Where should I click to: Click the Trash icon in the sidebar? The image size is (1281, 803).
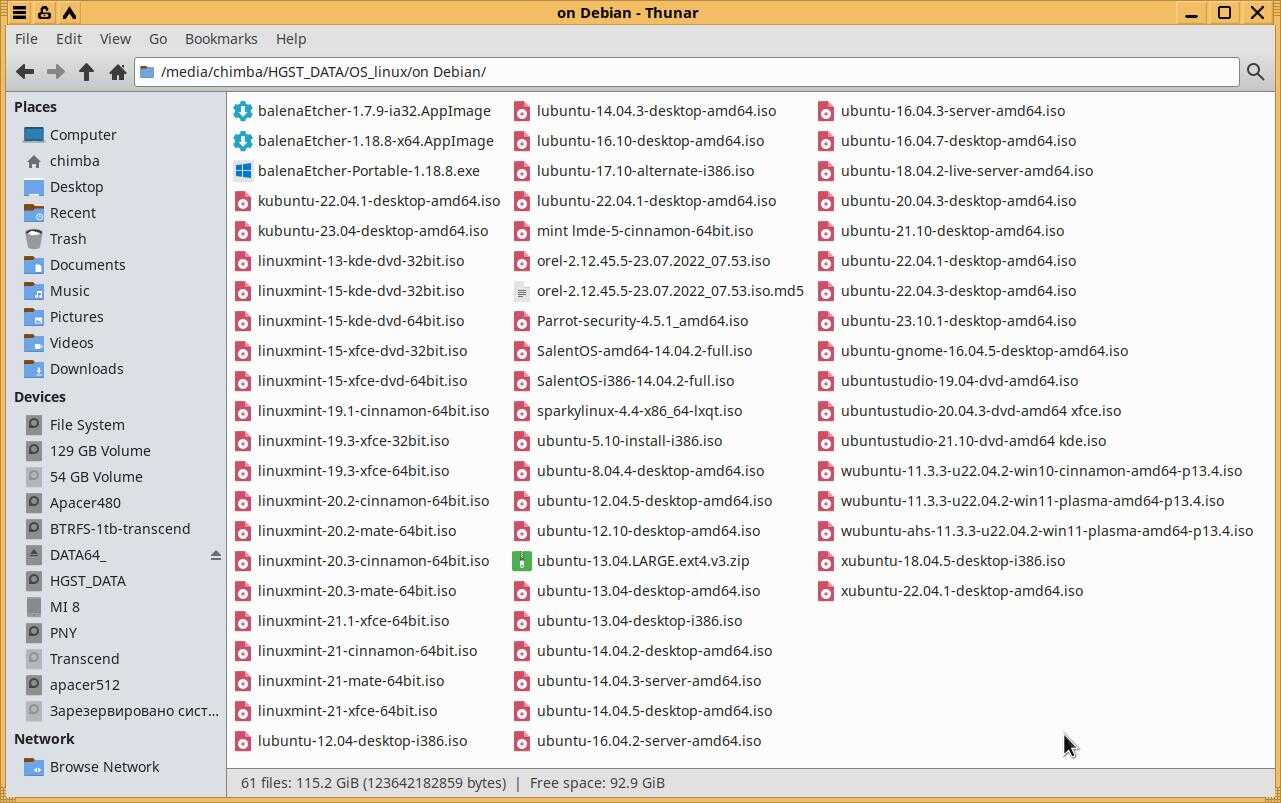[34, 239]
